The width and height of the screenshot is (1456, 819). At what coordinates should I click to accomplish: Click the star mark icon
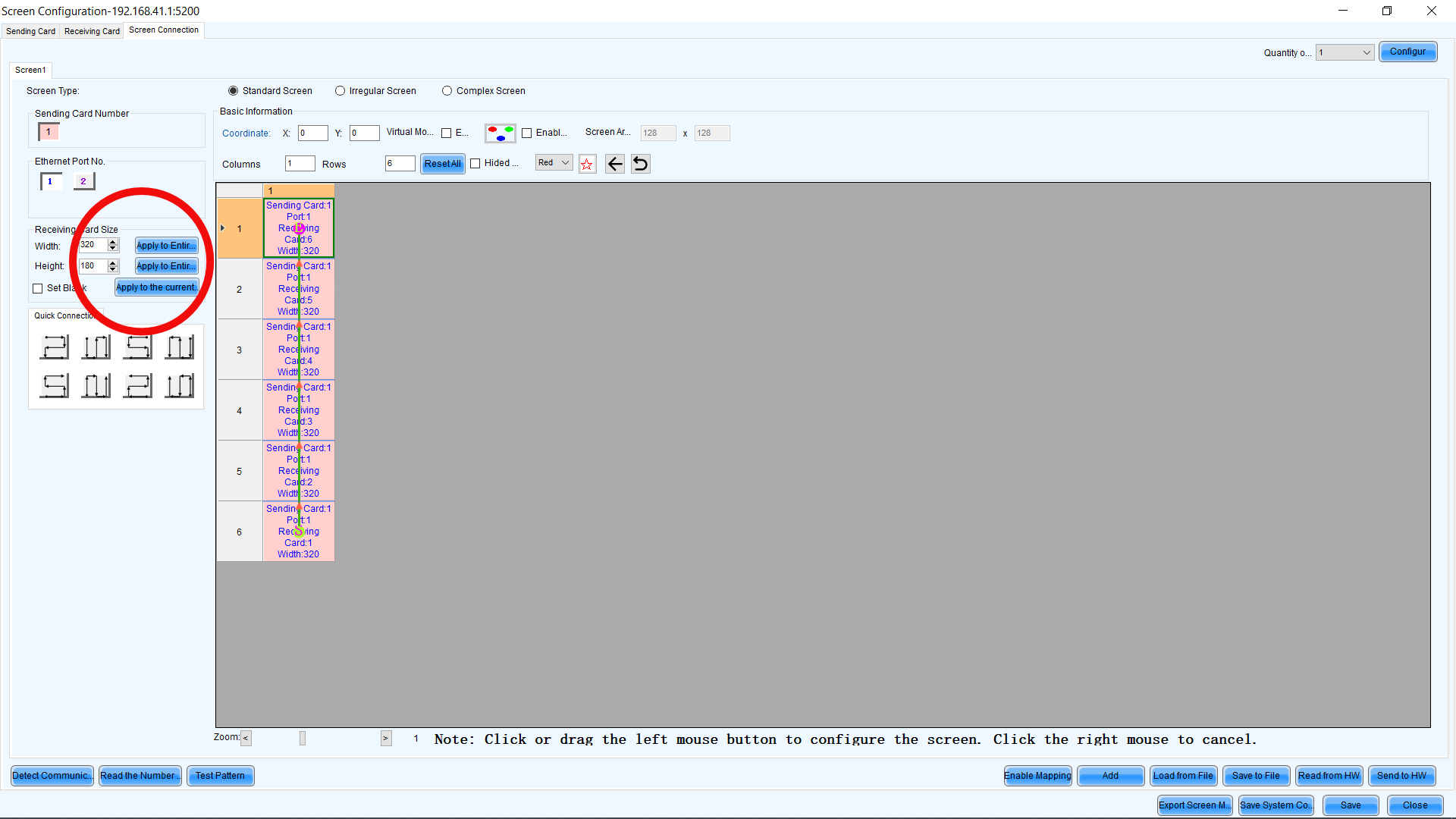587,164
